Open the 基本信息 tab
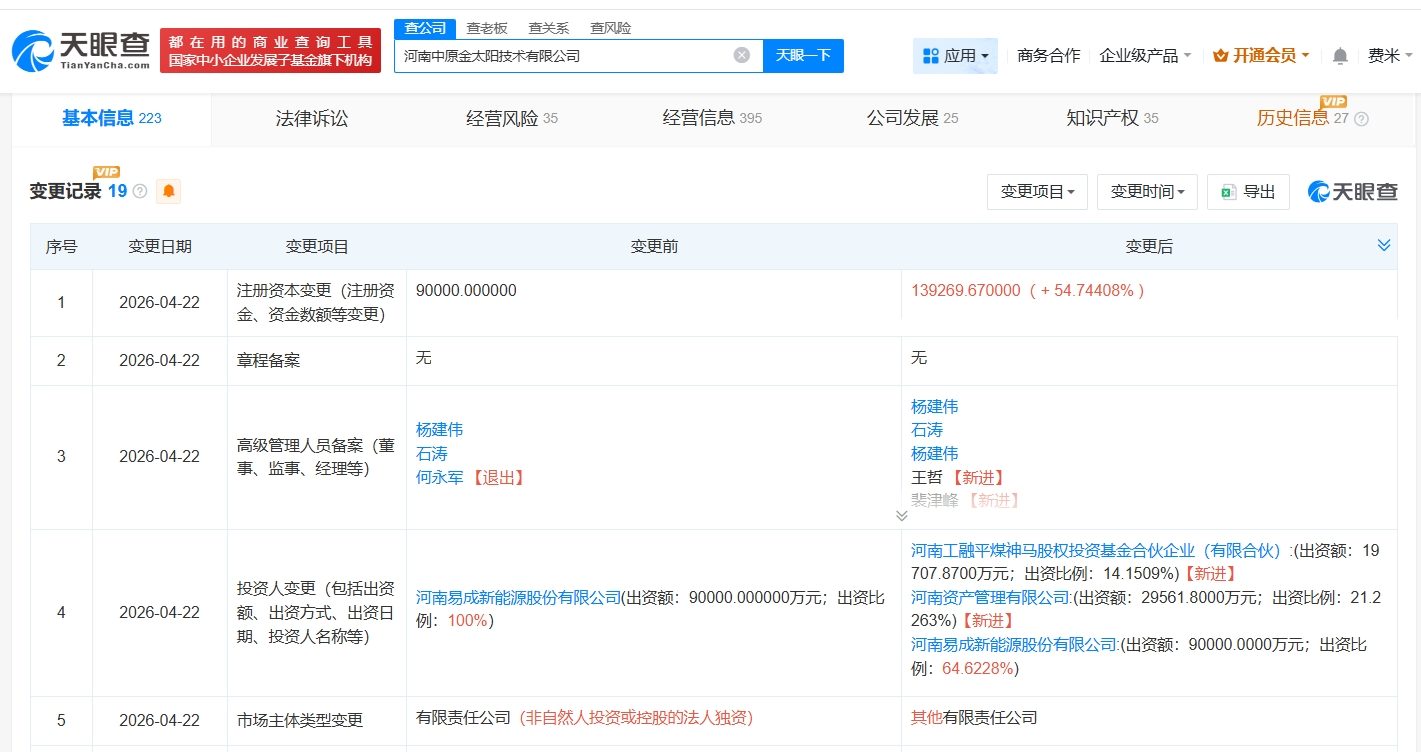The image size is (1421, 752). click(111, 119)
